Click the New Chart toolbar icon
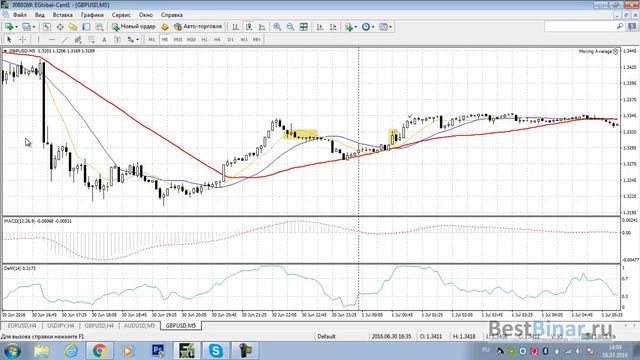Viewport: 640px width, 360px height. click(x=9, y=27)
